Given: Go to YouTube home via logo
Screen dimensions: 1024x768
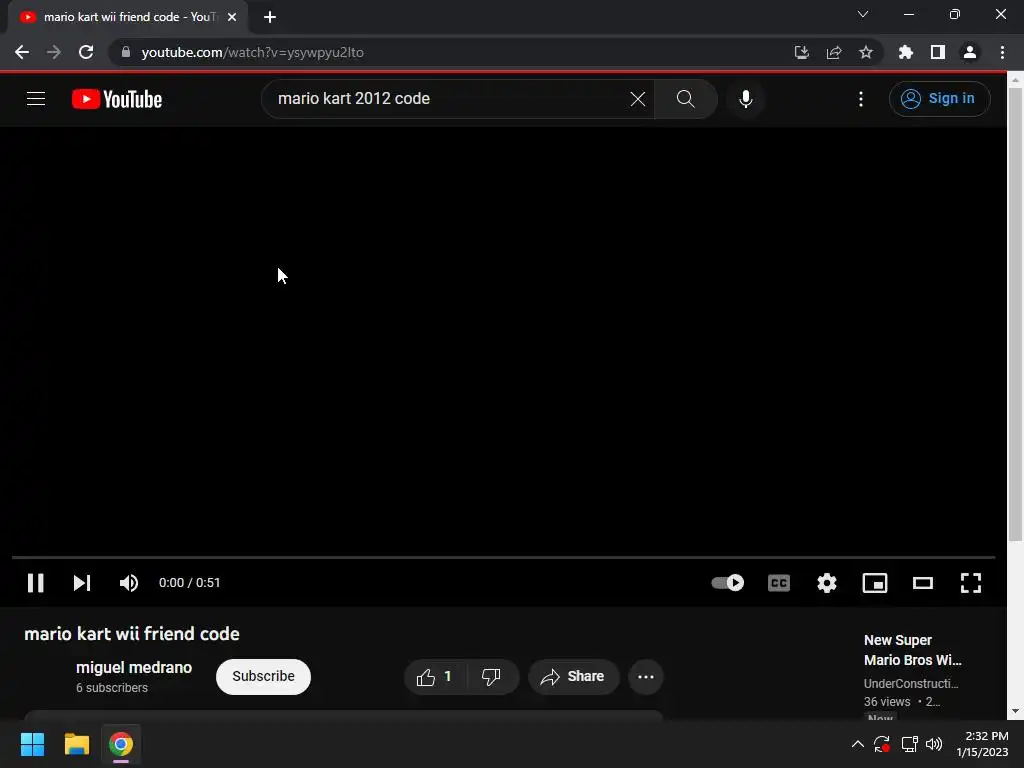Looking at the screenshot, I should (x=117, y=99).
